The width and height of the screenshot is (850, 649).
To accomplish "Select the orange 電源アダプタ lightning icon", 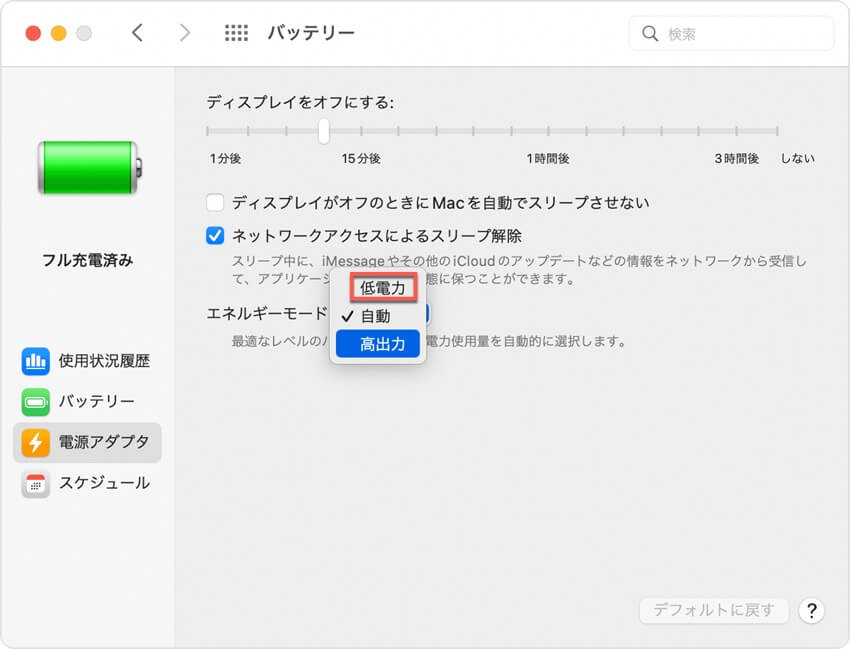I will tap(36, 442).
